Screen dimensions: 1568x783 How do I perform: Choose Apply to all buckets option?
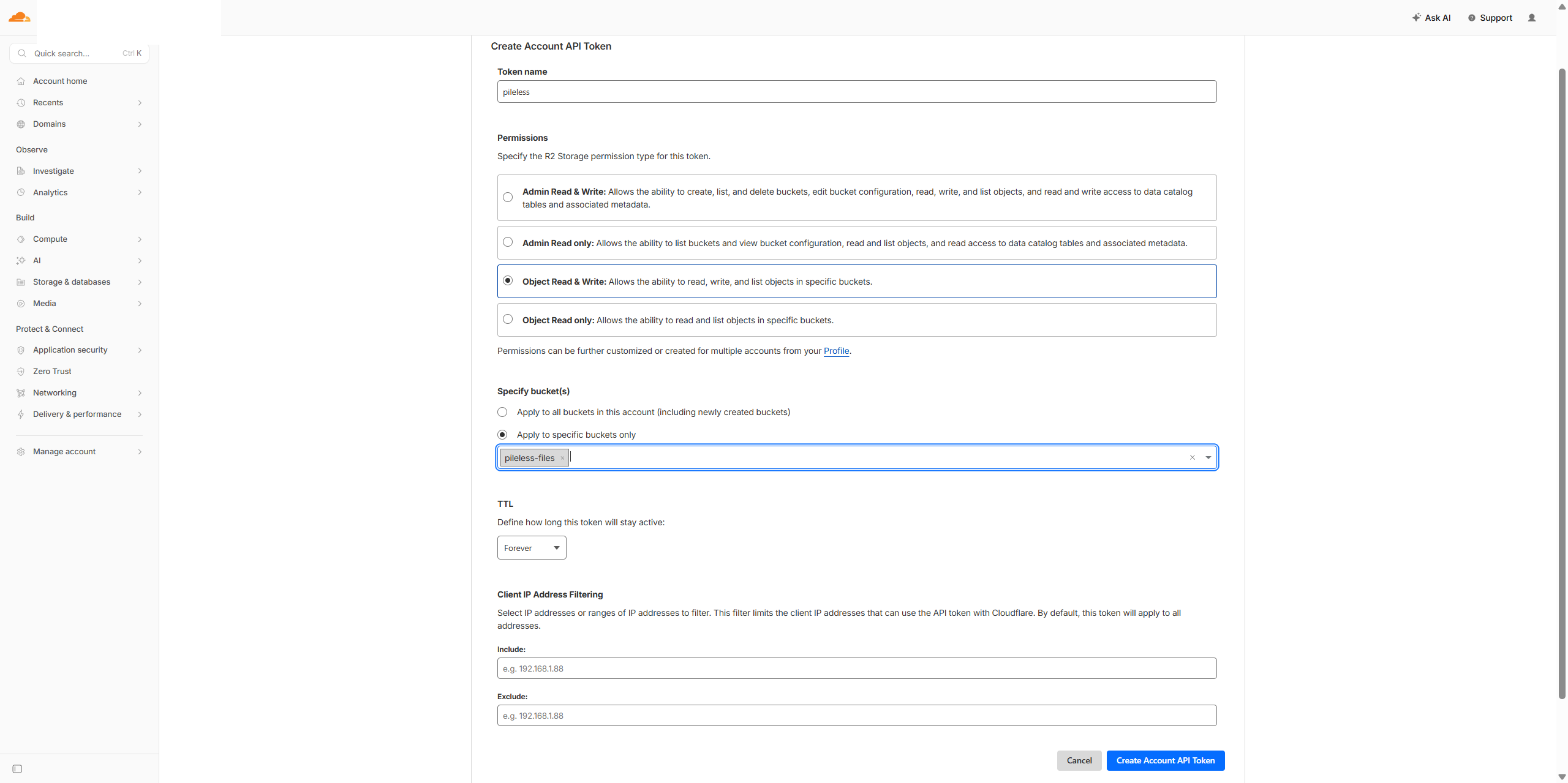(x=502, y=412)
